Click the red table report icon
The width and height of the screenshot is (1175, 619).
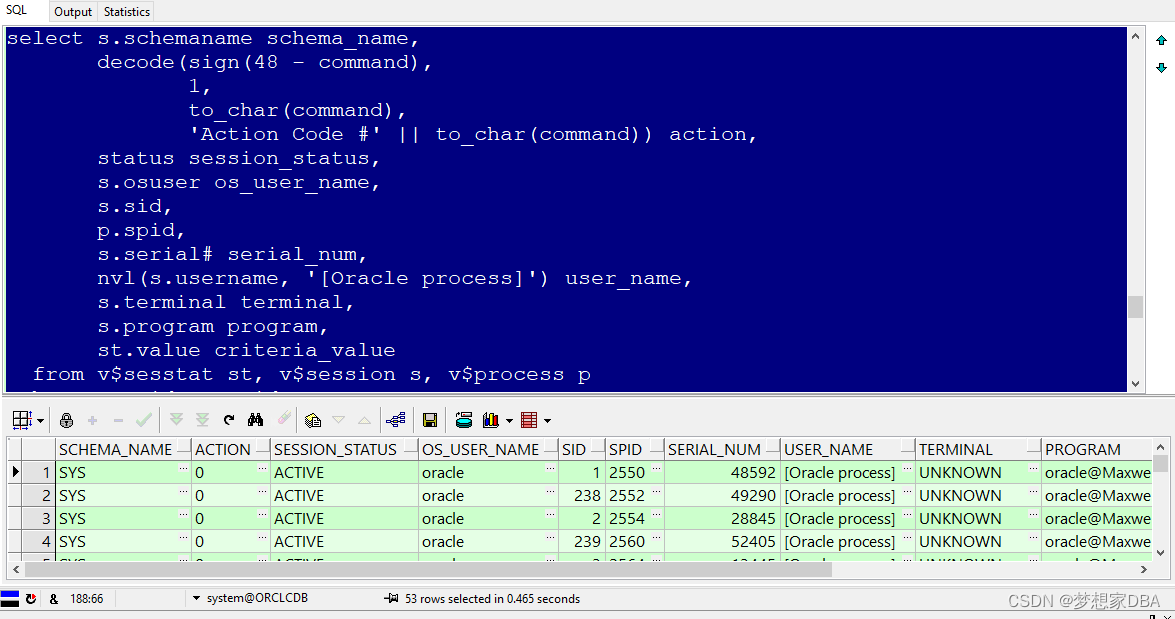[529, 420]
